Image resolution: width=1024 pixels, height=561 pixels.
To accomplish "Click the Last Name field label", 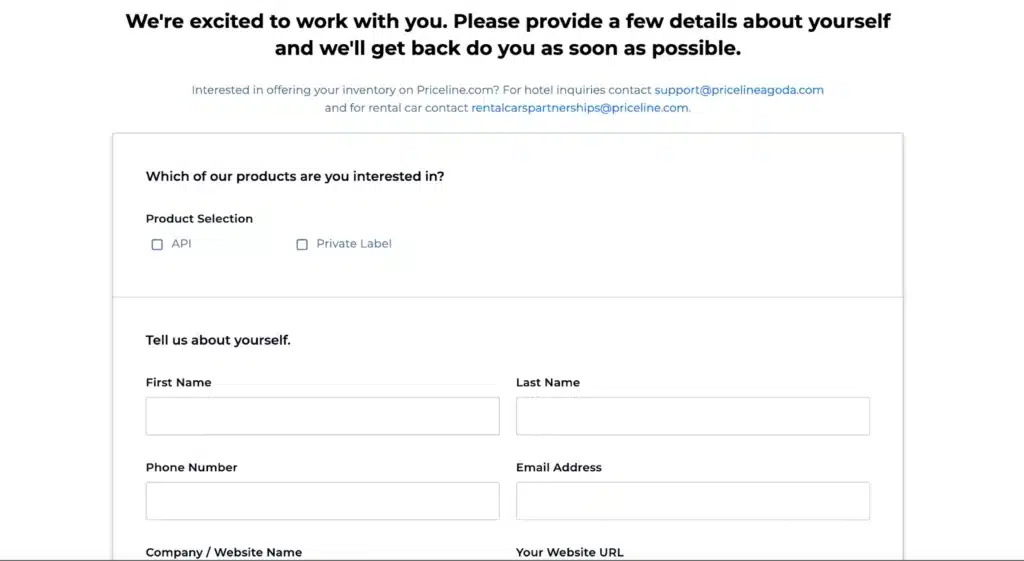I will point(548,383).
